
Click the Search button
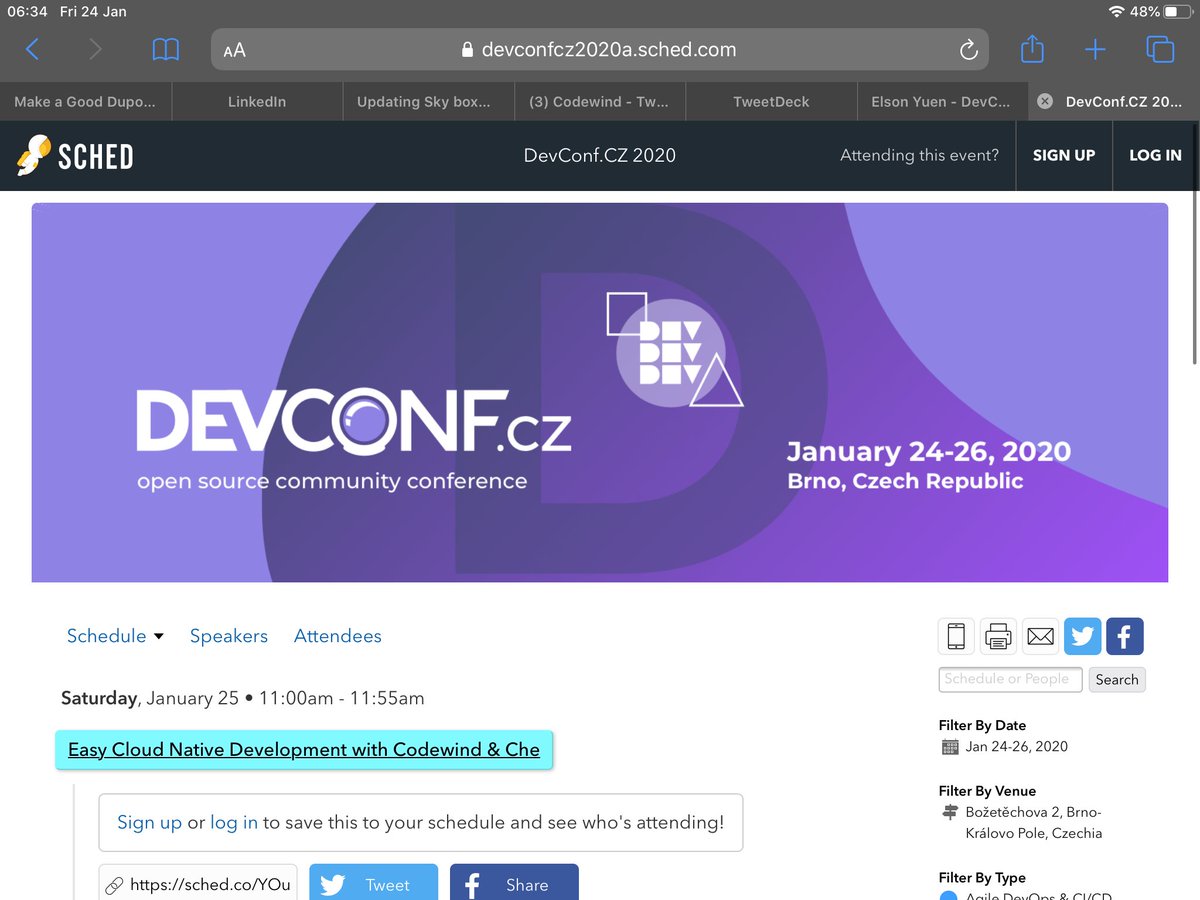click(x=1117, y=679)
